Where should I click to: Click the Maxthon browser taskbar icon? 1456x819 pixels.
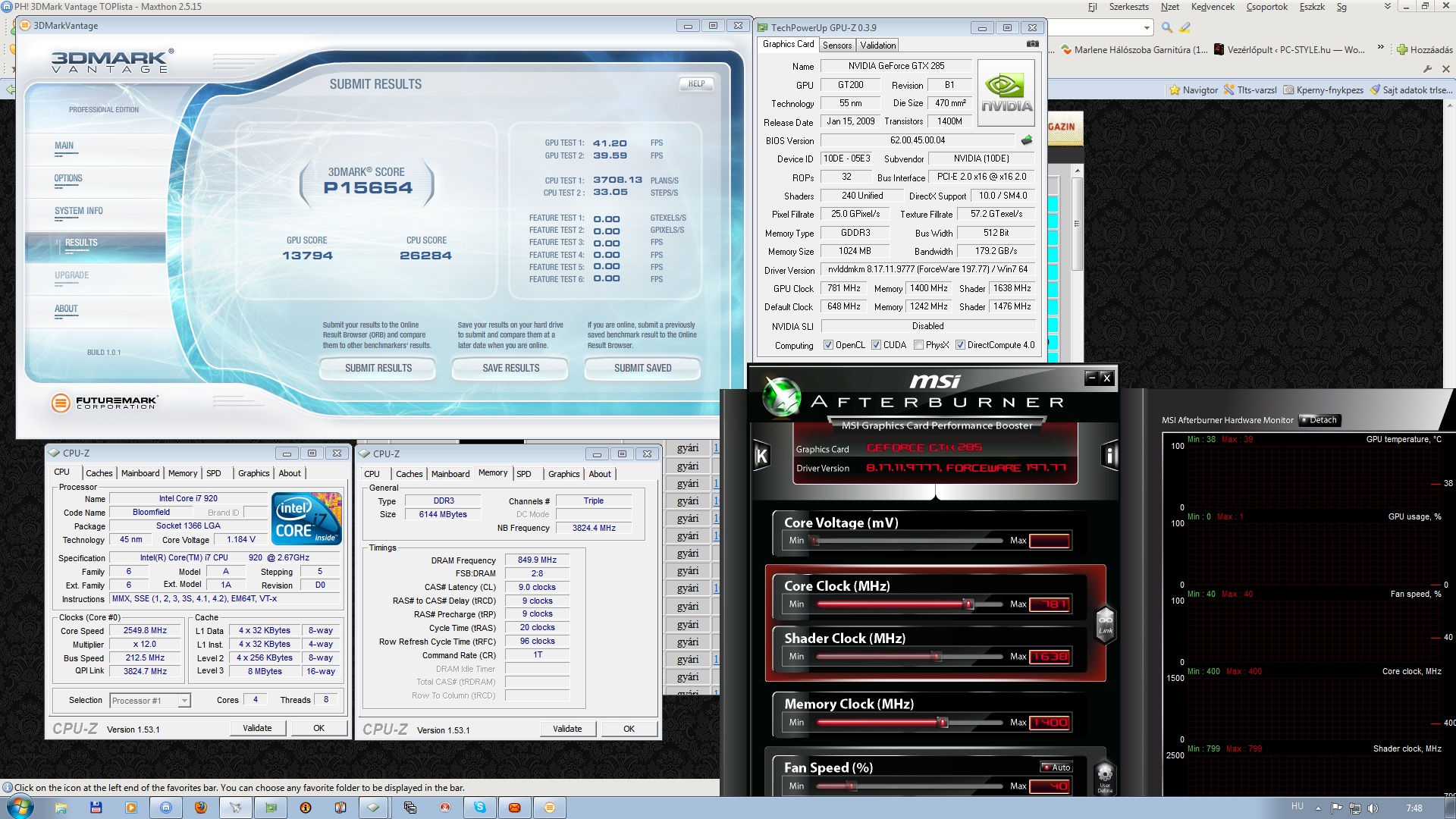tap(166, 808)
